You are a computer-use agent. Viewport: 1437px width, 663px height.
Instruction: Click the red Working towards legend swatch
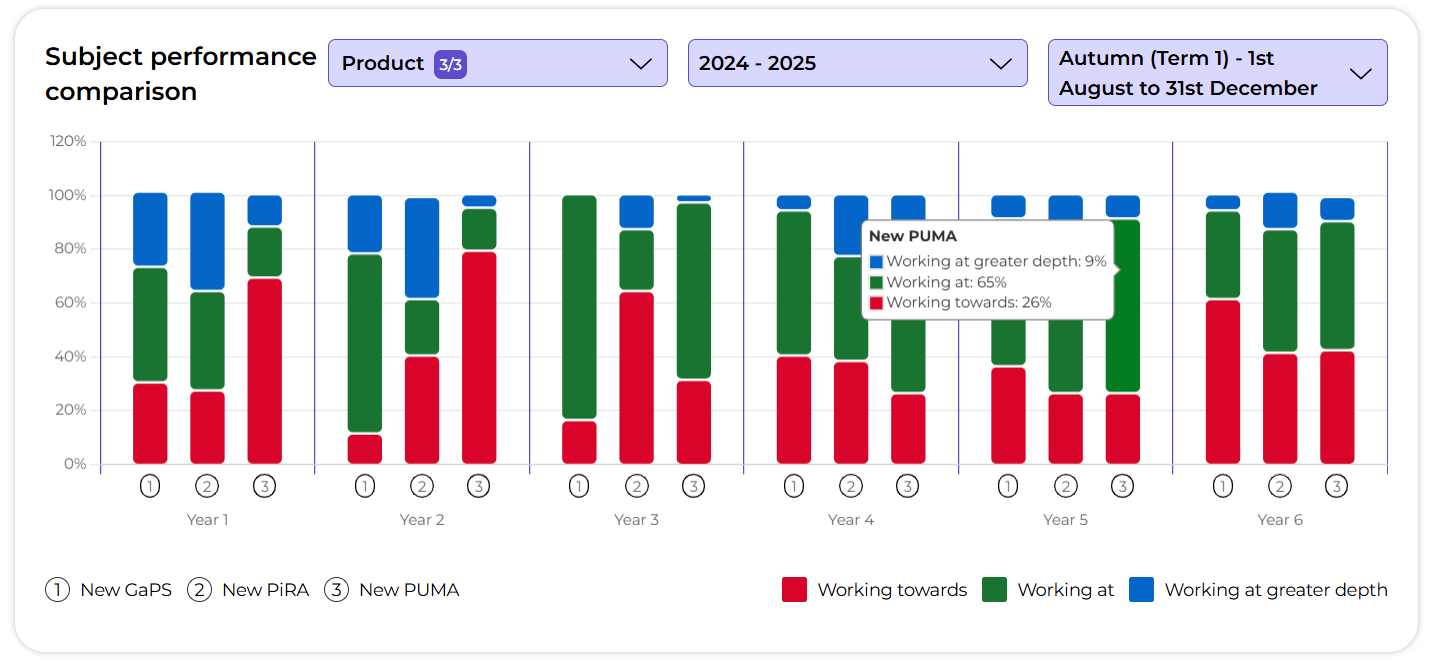(x=795, y=590)
